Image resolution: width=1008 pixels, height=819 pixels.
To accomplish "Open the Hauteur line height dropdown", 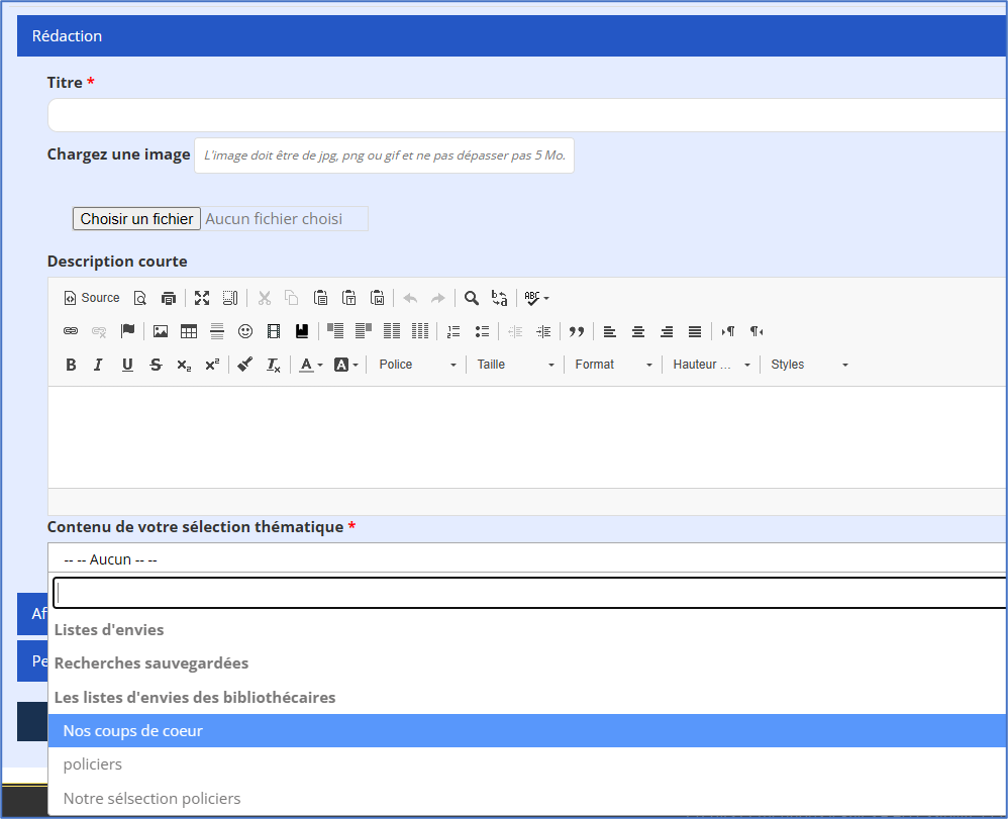I will pos(711,364).
